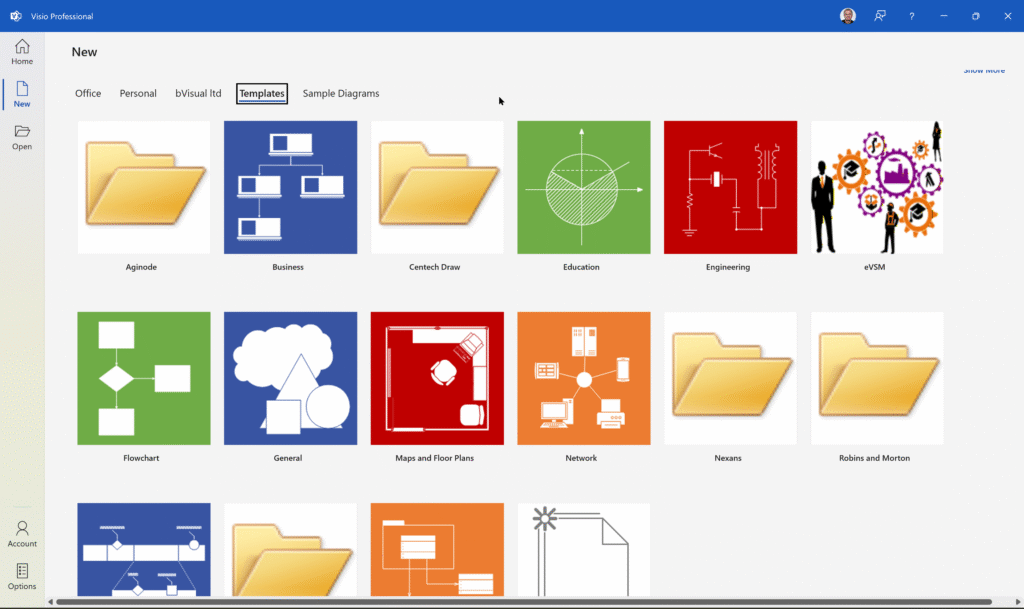Click the horizontal scrollbar at bottom
Image resolution: width=1024 pixels, height=609 pixels.
530,602
